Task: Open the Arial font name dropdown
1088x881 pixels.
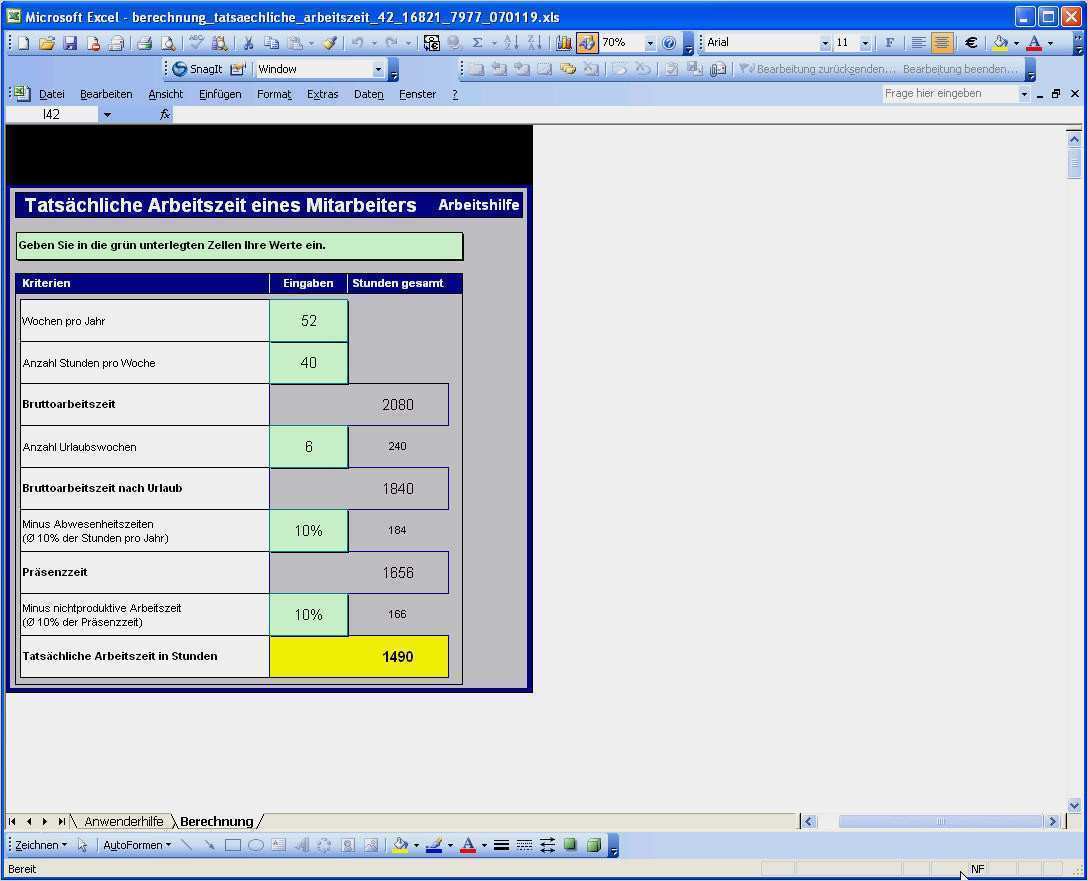Action: point(825,44)
